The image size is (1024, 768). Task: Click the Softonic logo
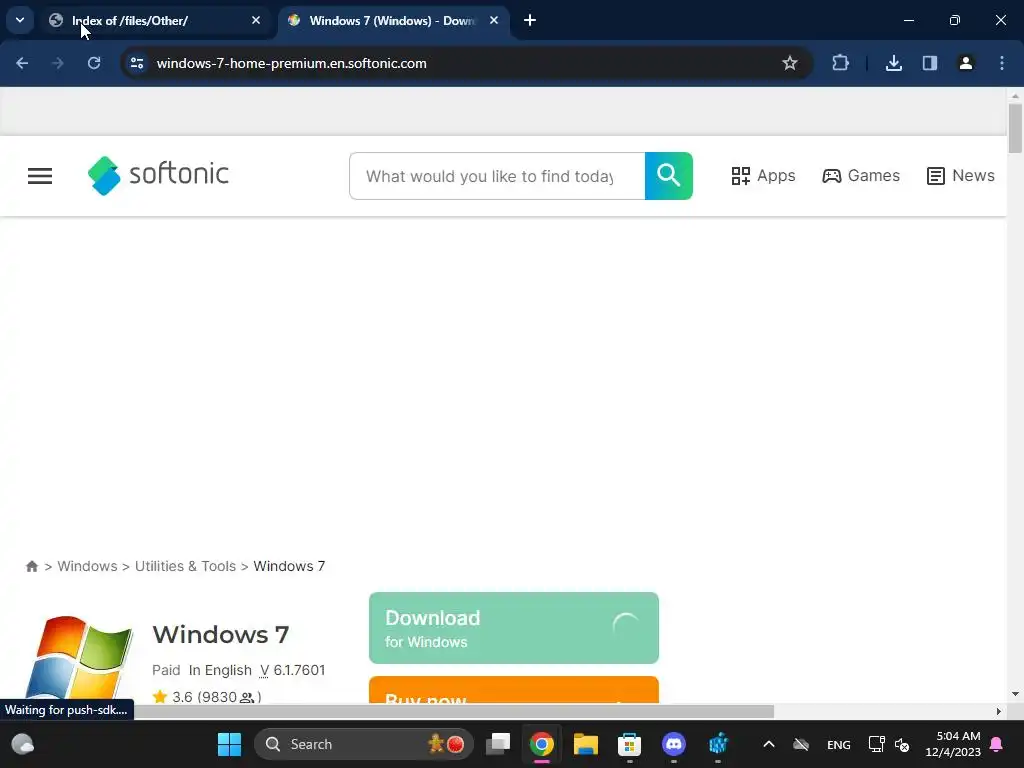click(x=159, y=175)
